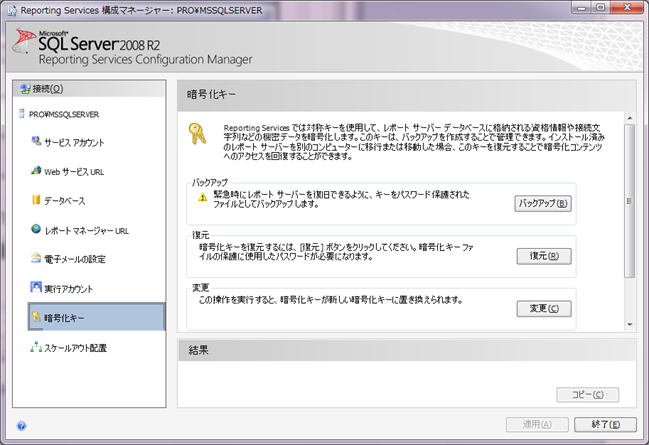Click the スケールアウト配置 network icon
649x445 pixels.
[x=36, y=347]
